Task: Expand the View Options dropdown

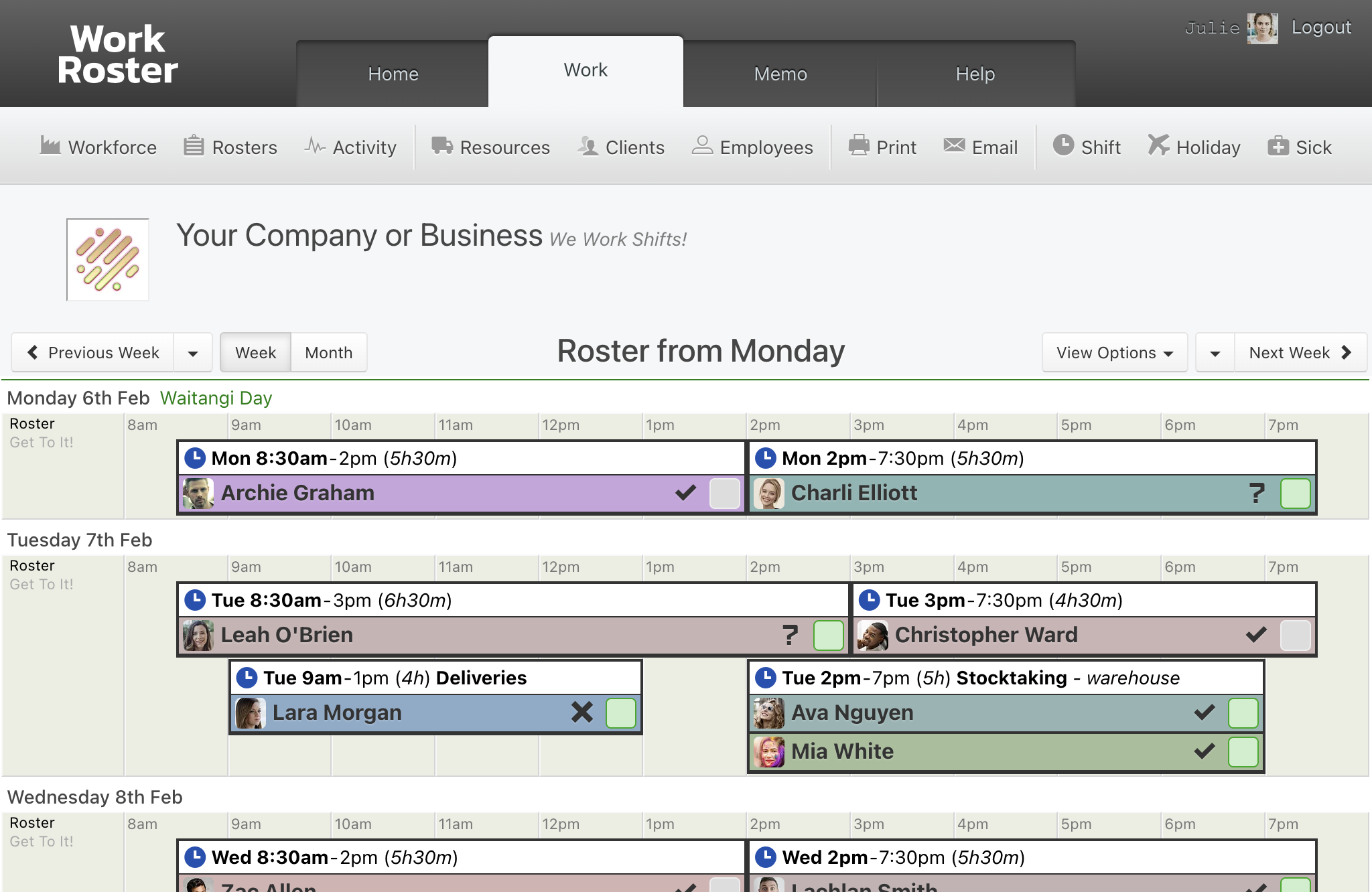Action: (1115, 353)
